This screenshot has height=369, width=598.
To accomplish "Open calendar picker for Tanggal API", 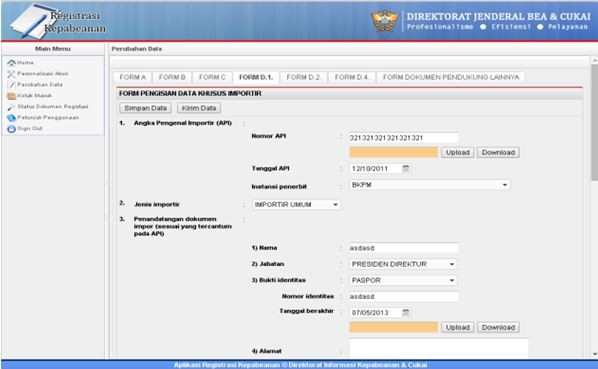I will pyautogui.click(x=406, y=168).
